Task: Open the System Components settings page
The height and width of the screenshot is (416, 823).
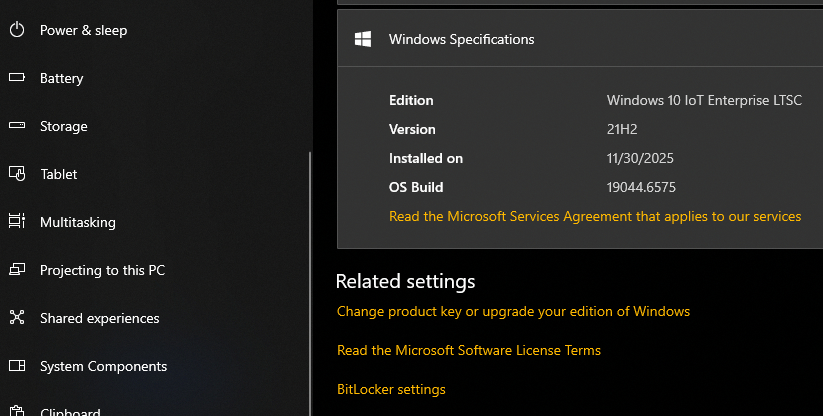Action: [103, 366]
